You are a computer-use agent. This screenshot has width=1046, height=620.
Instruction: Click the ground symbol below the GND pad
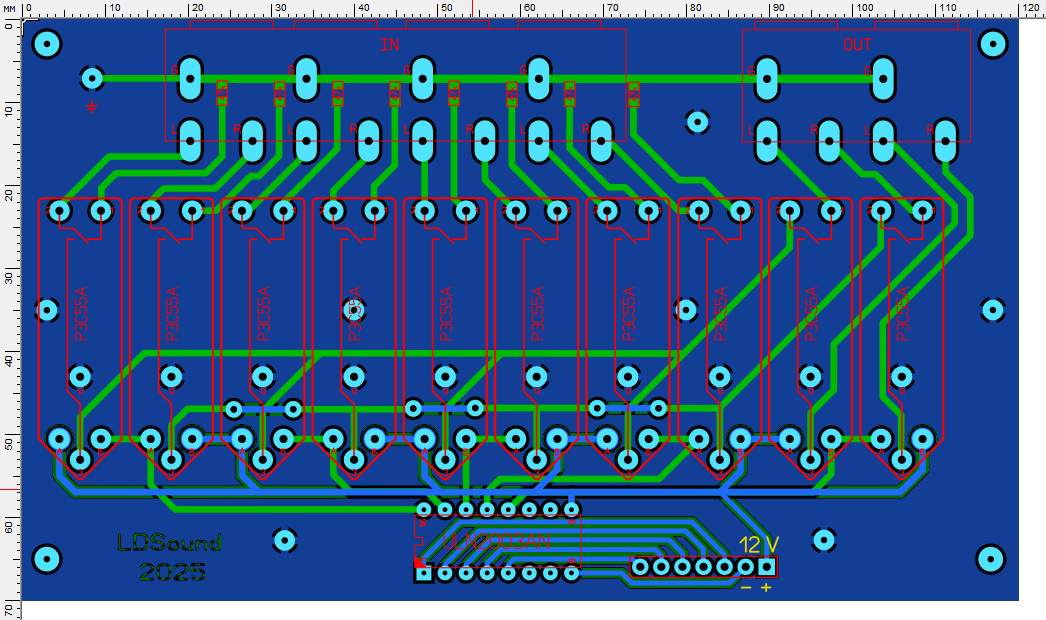[x=91, y=106]
